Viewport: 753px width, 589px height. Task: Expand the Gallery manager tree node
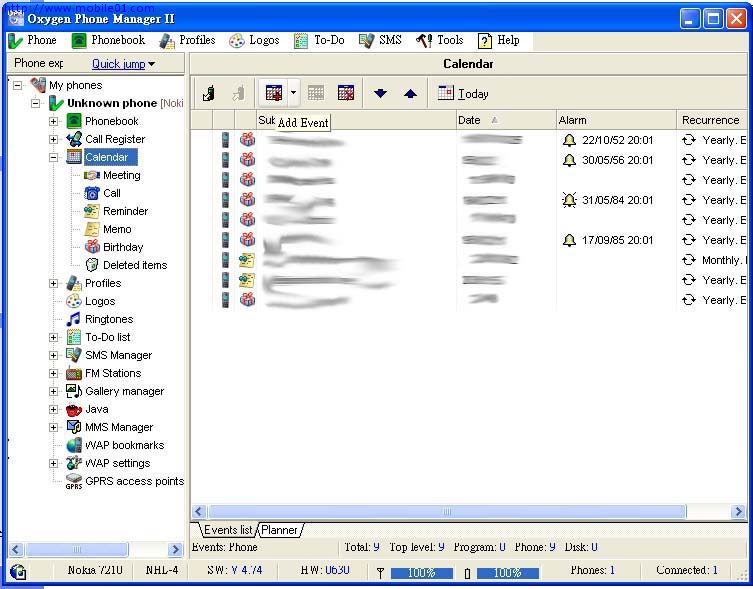53,392
